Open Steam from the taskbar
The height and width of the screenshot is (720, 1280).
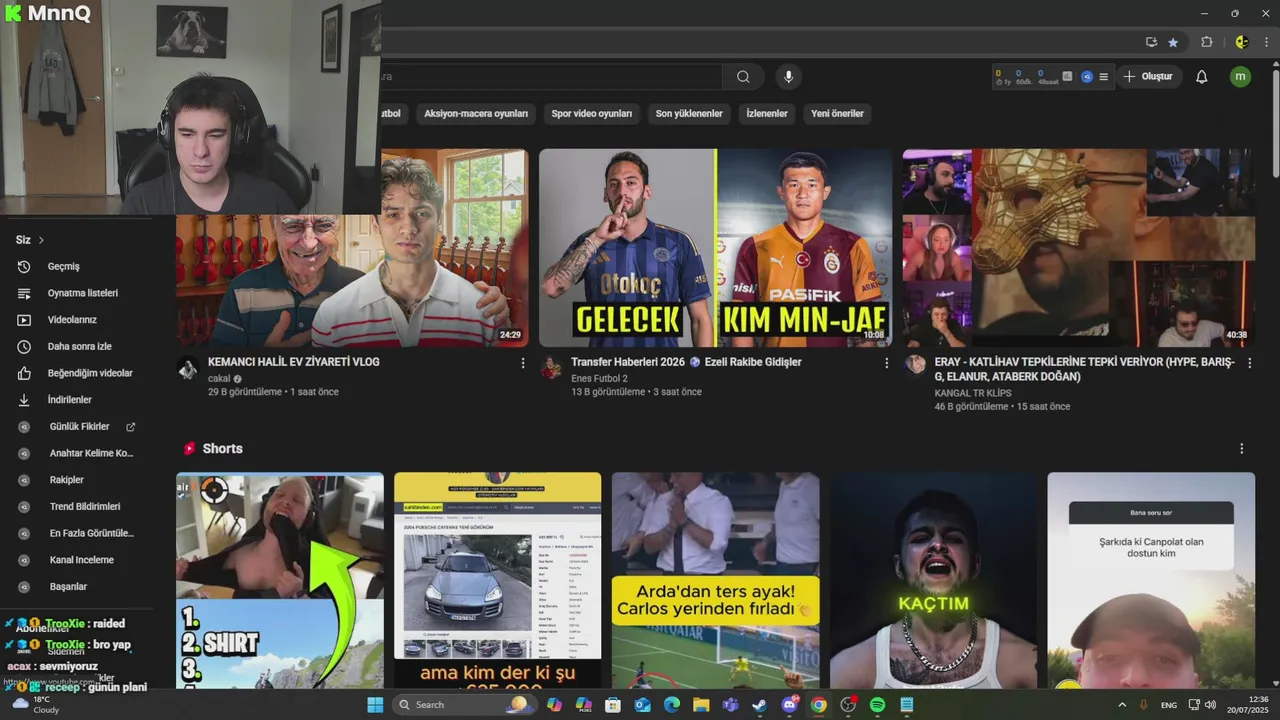click(x=760, y=705)
